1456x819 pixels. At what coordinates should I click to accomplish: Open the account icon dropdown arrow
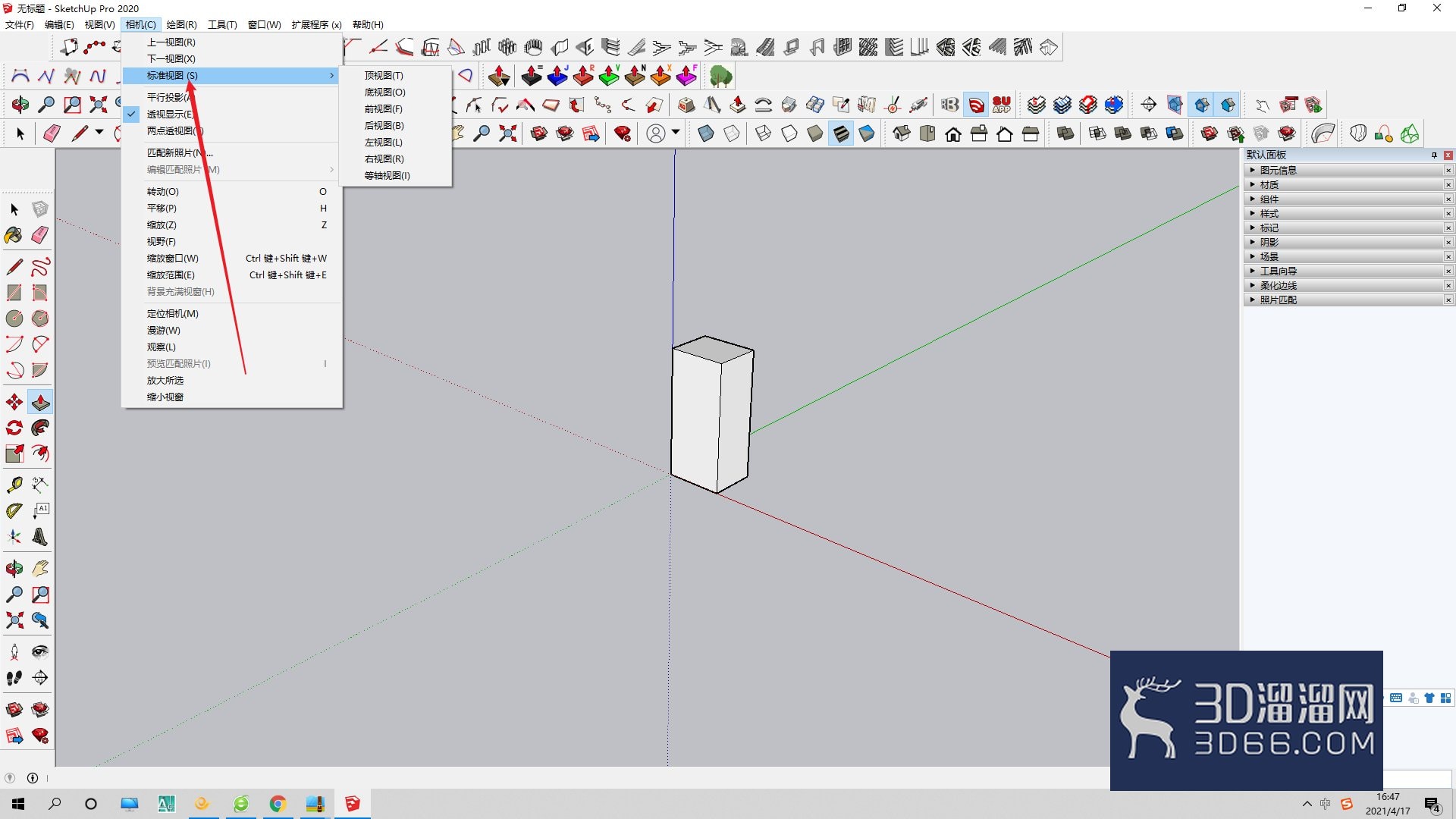(675, 133)
